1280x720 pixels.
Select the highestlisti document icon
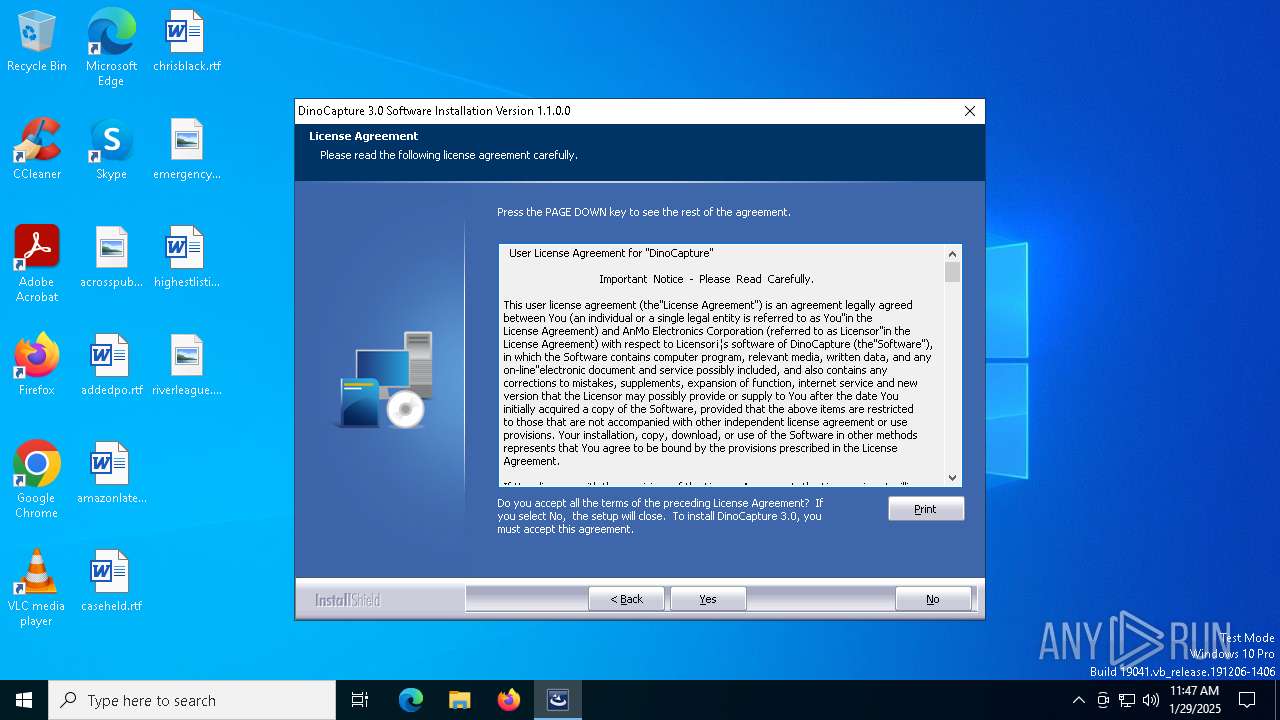186,257
